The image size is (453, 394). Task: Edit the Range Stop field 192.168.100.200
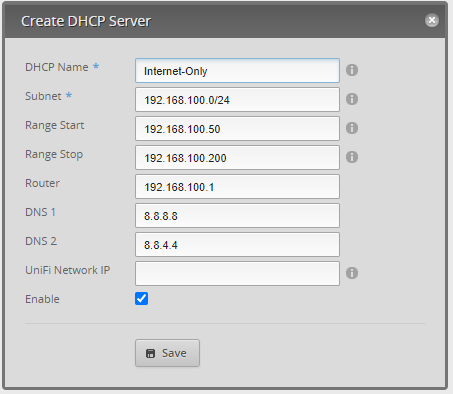point(237,158)
